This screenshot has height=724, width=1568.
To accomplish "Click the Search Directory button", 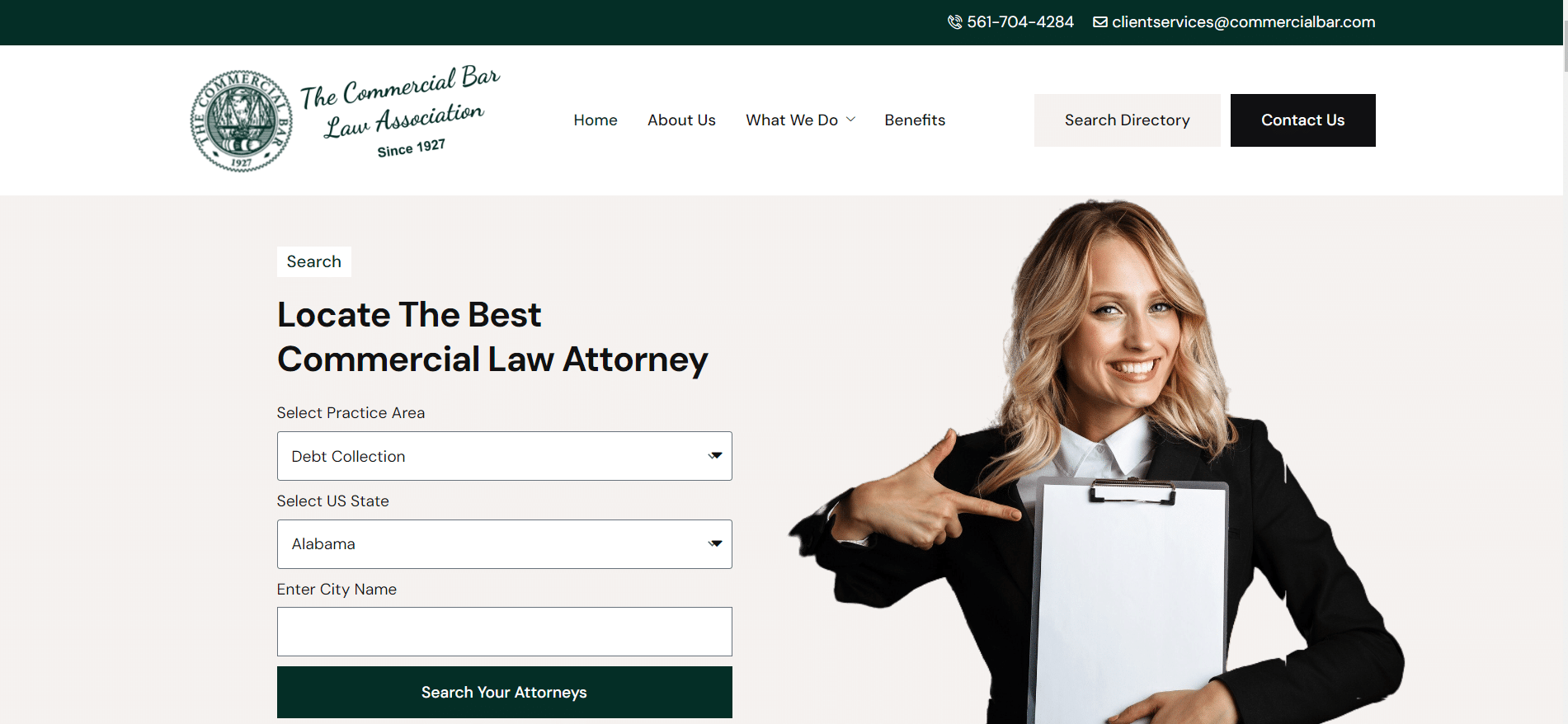I will pos(1127,120).
